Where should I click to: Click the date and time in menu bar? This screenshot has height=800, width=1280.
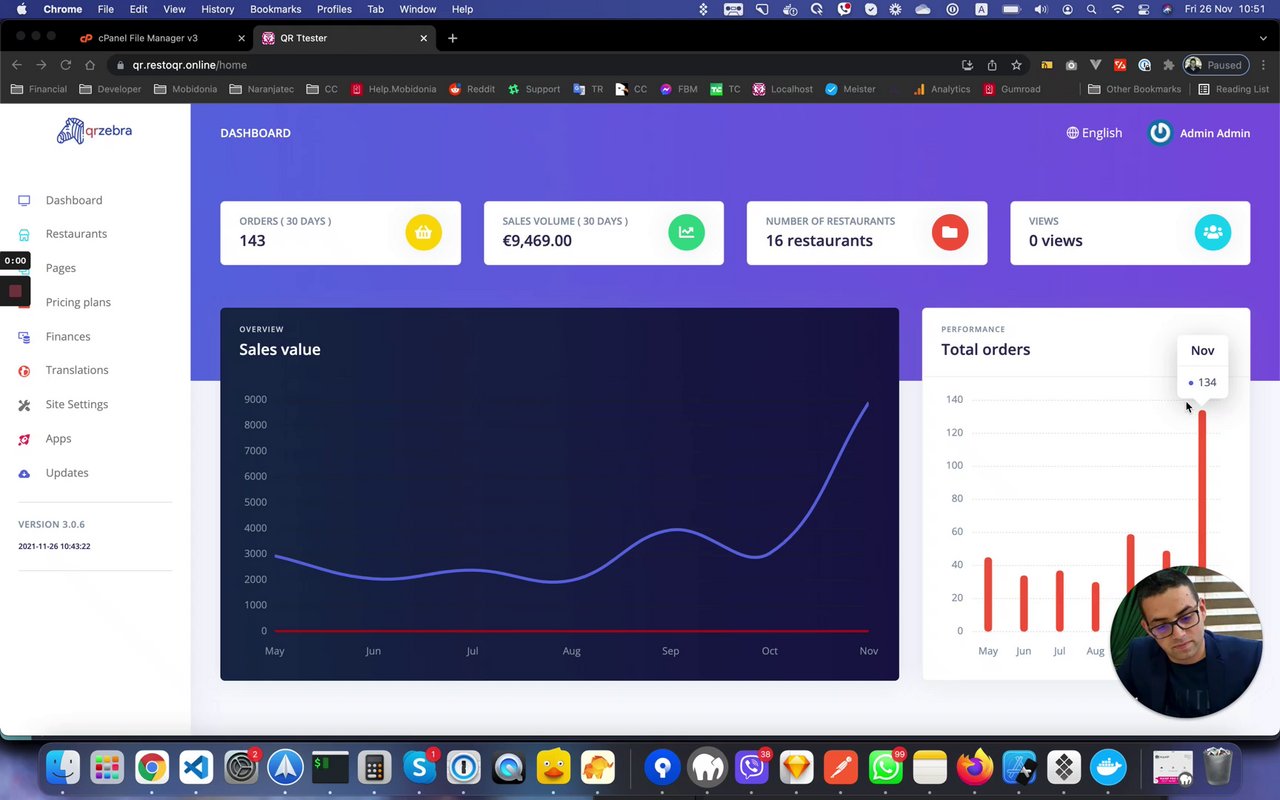[x=1225, y=9]
